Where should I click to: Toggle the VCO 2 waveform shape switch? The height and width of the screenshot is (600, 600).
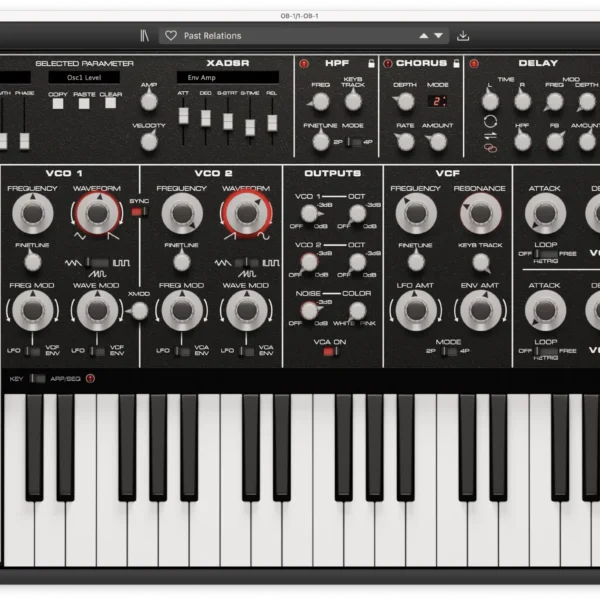[x=246, y=262]
